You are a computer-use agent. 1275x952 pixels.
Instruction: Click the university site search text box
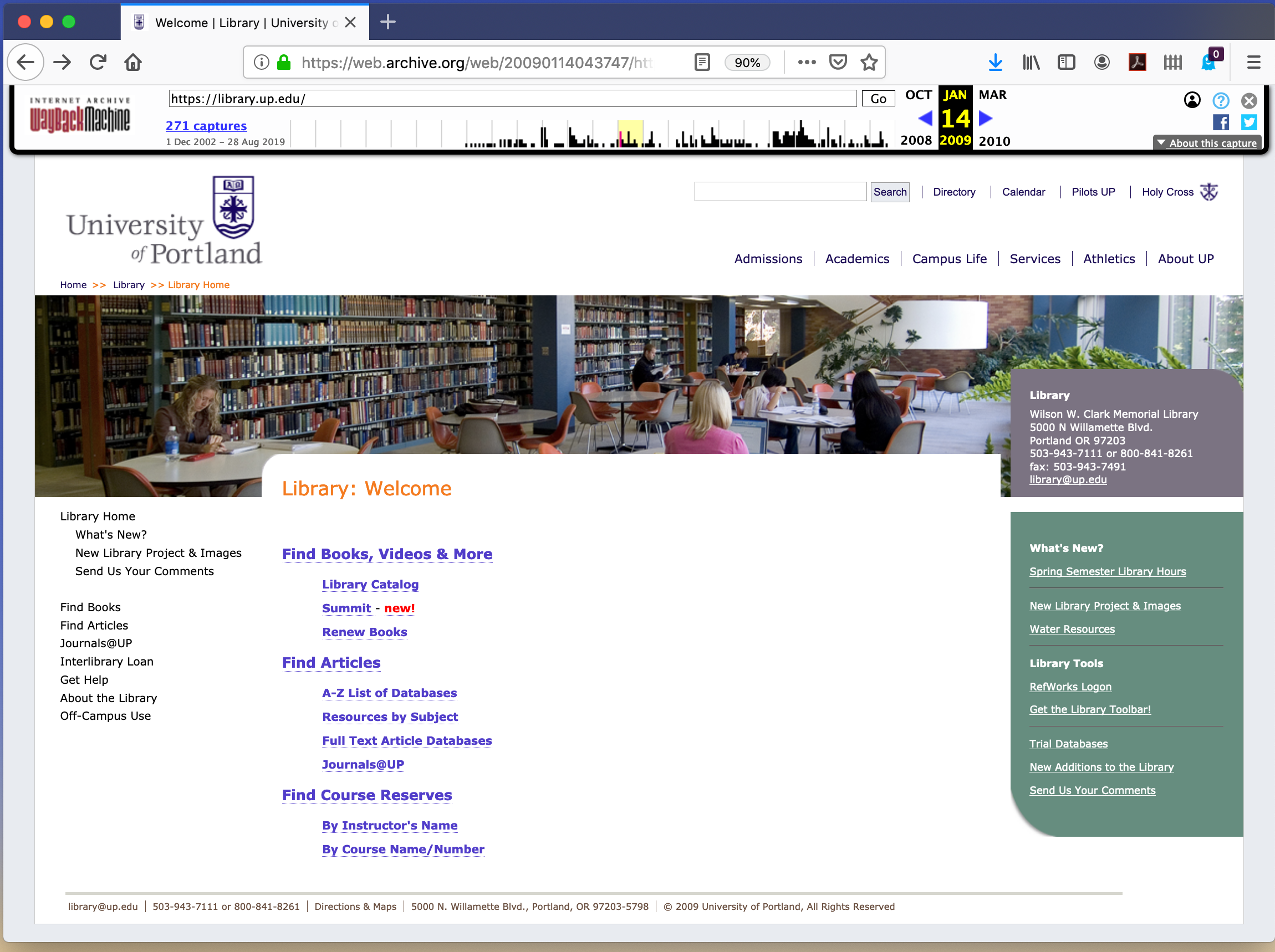point(781,192)
